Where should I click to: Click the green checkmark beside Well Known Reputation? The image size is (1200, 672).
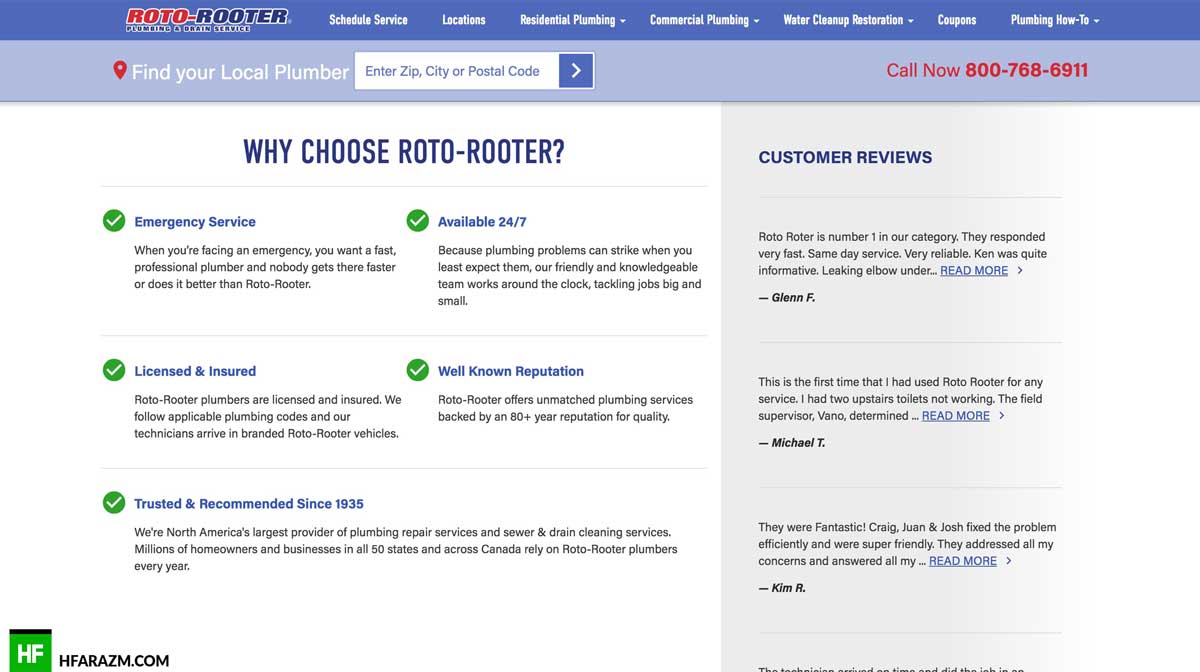417,370
